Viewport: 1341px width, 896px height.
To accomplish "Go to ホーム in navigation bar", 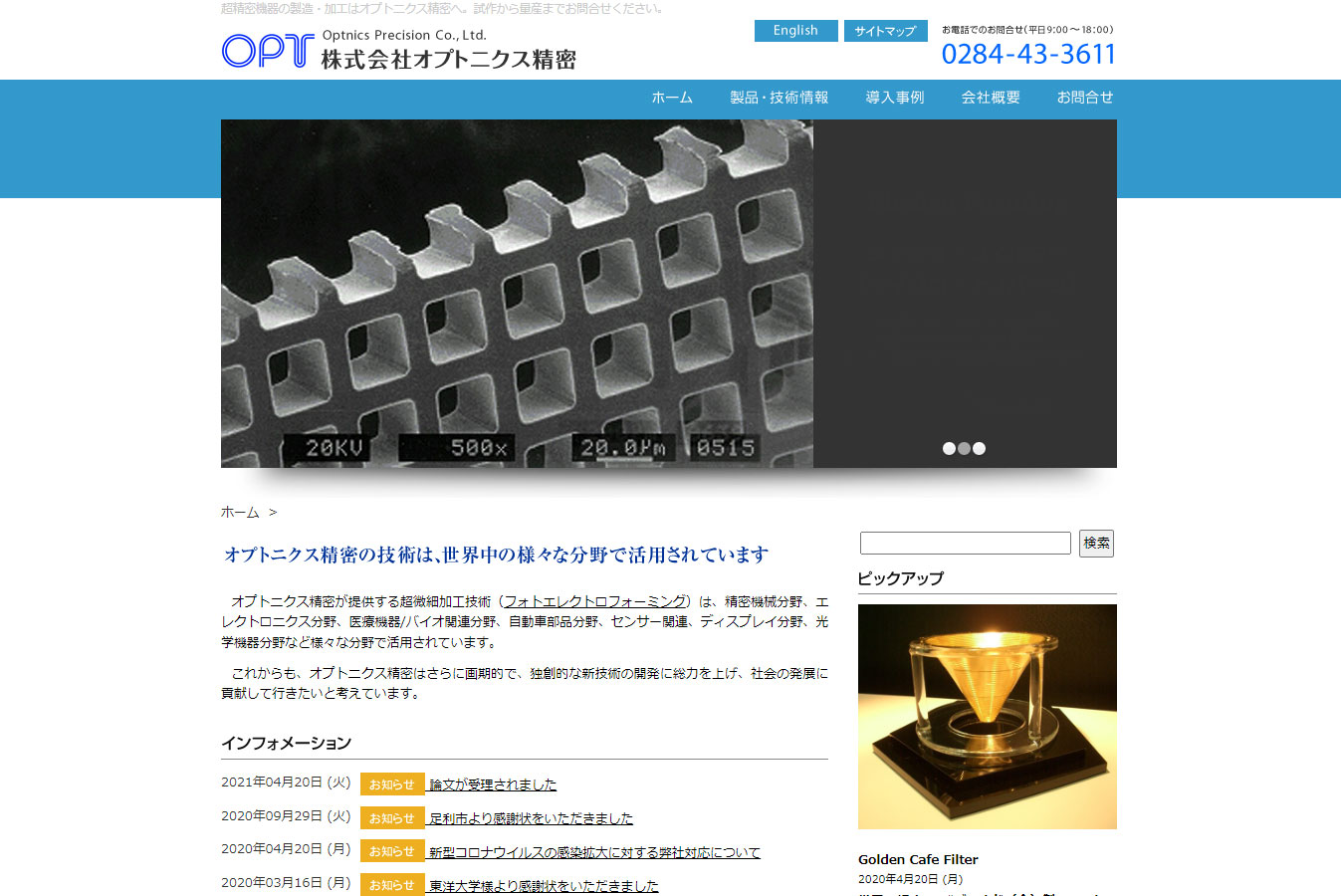I will tap(672, 98).
